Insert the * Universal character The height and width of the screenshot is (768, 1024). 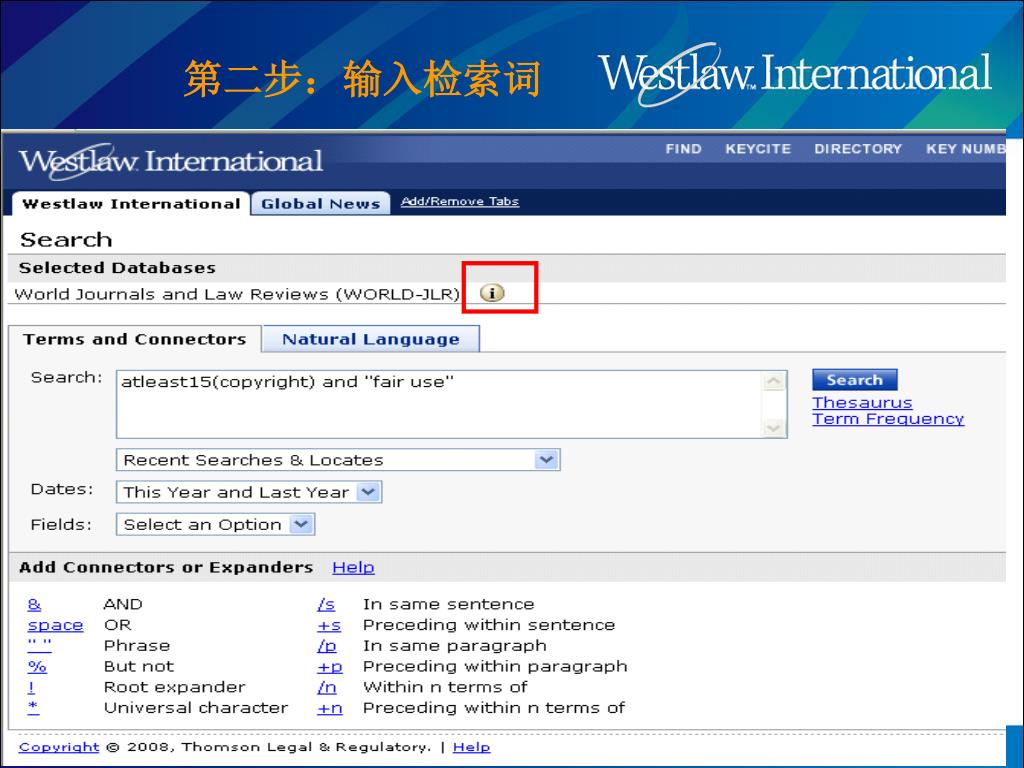tap(33, 707)
